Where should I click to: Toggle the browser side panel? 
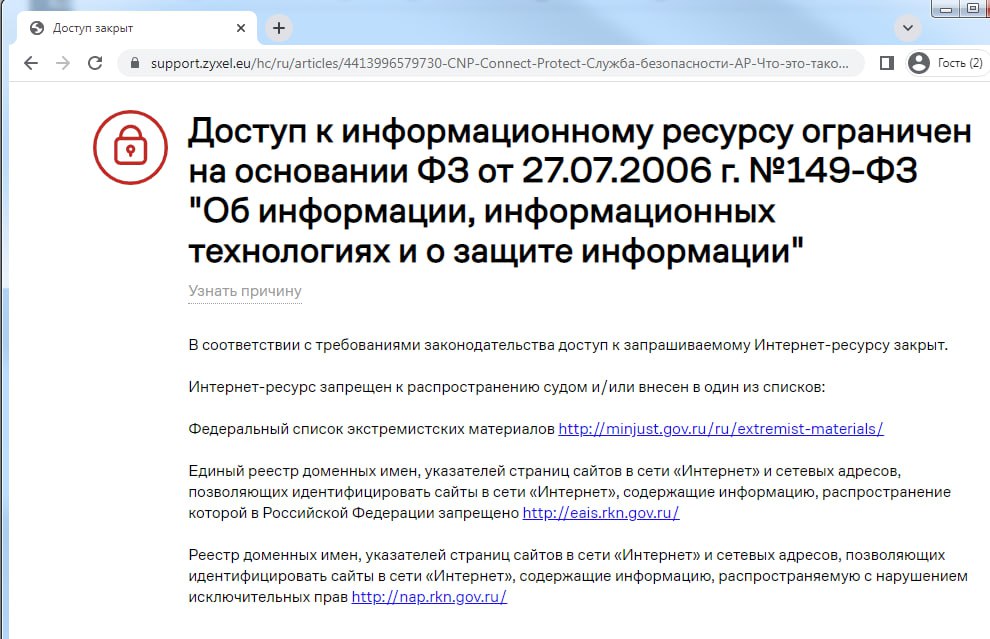tap(886, 63)
